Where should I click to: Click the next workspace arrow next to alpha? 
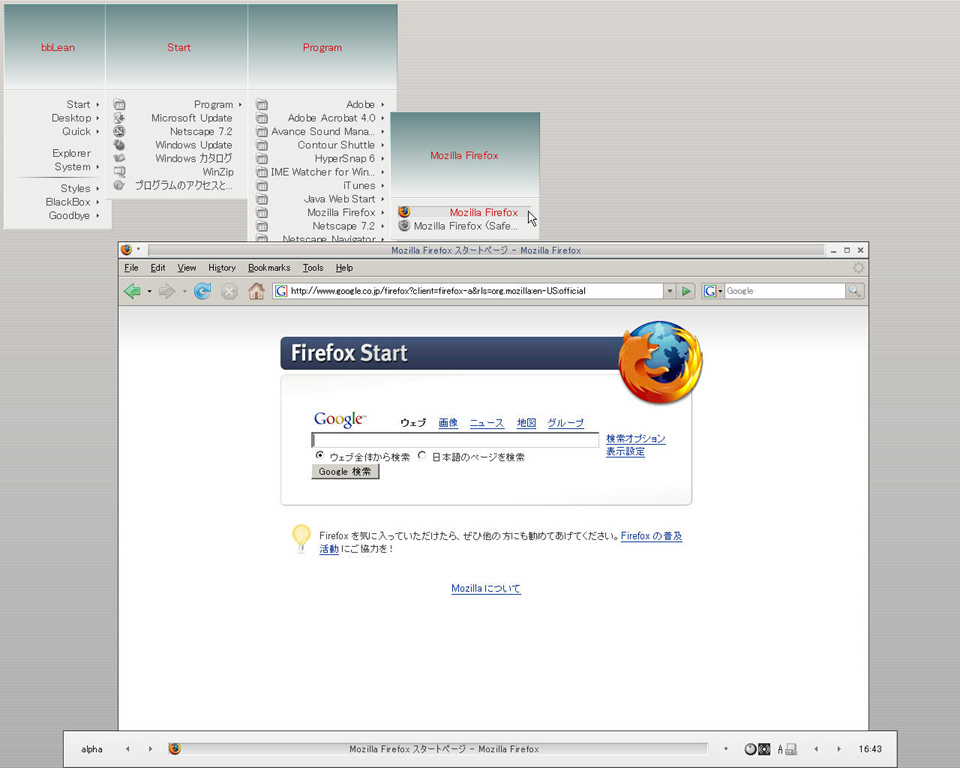click(150, 748)
